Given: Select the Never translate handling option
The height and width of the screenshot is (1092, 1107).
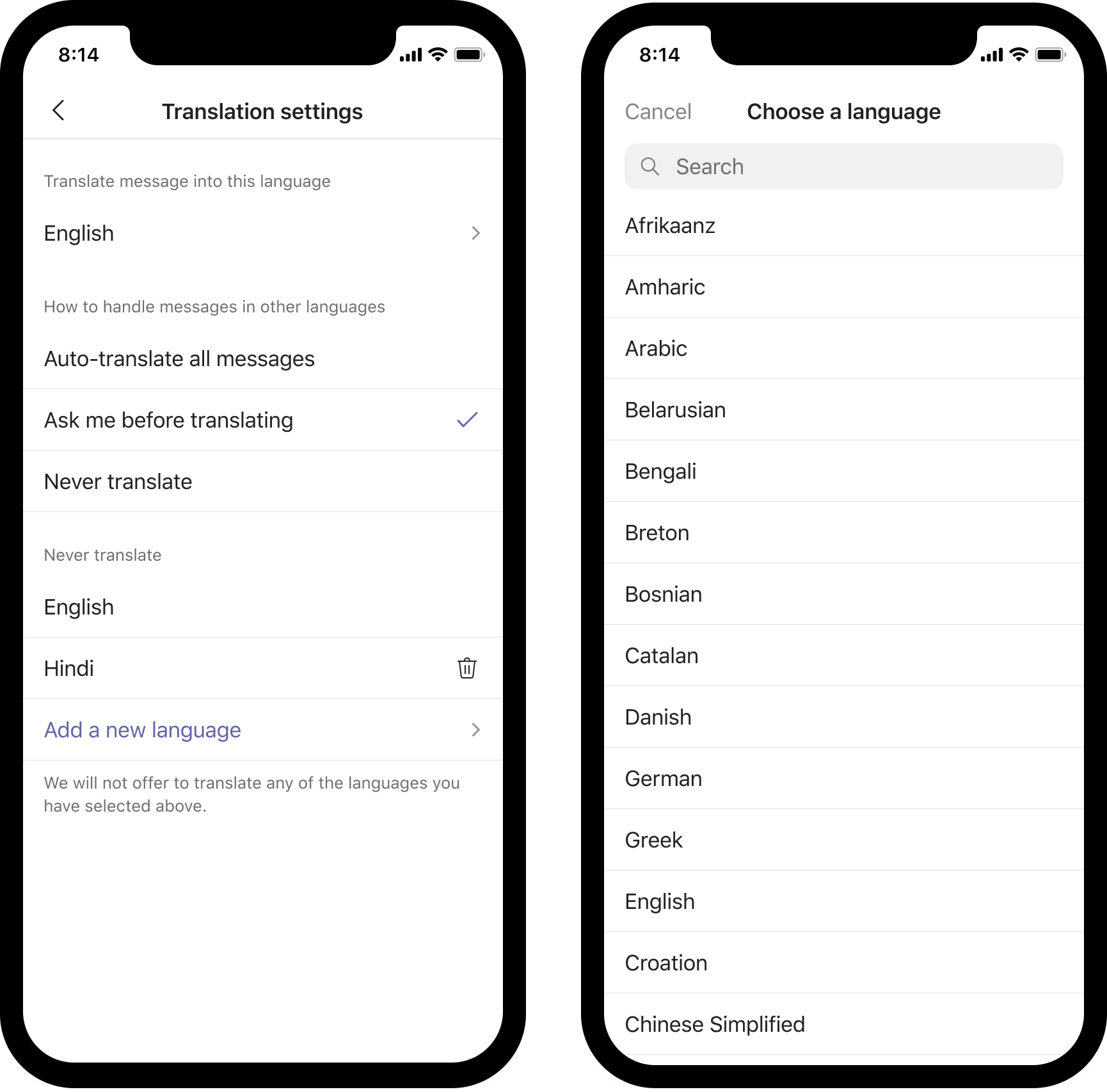Looking at the screenshot, I should pyautogui.click(x=263, y=481).
